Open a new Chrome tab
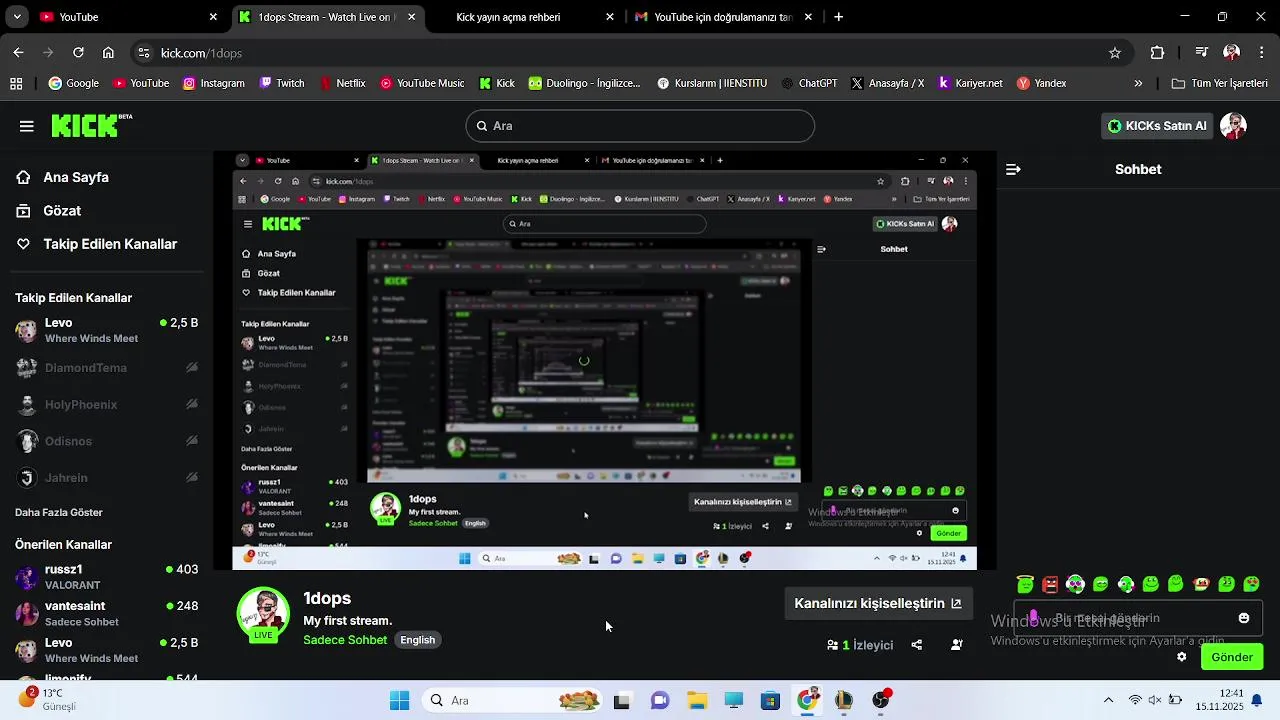Screen dimensions: 1280x720 coord(839,17)
